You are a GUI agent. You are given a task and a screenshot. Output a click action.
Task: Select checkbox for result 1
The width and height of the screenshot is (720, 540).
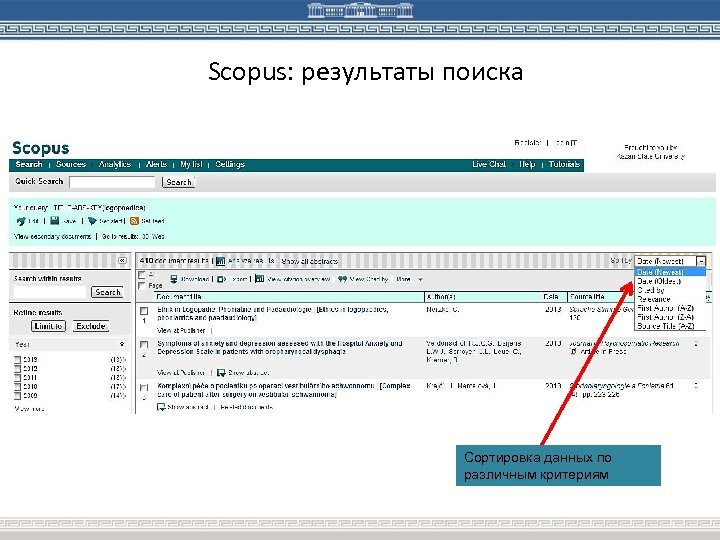[x=144, y=311]
